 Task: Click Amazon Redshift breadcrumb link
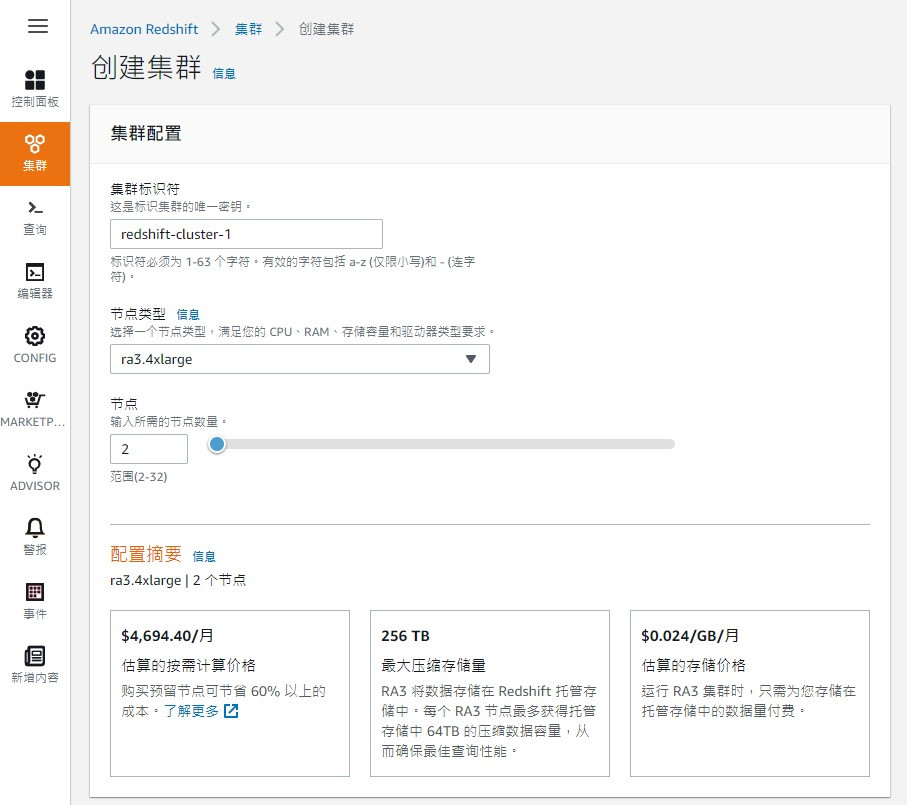coord(144,29)
